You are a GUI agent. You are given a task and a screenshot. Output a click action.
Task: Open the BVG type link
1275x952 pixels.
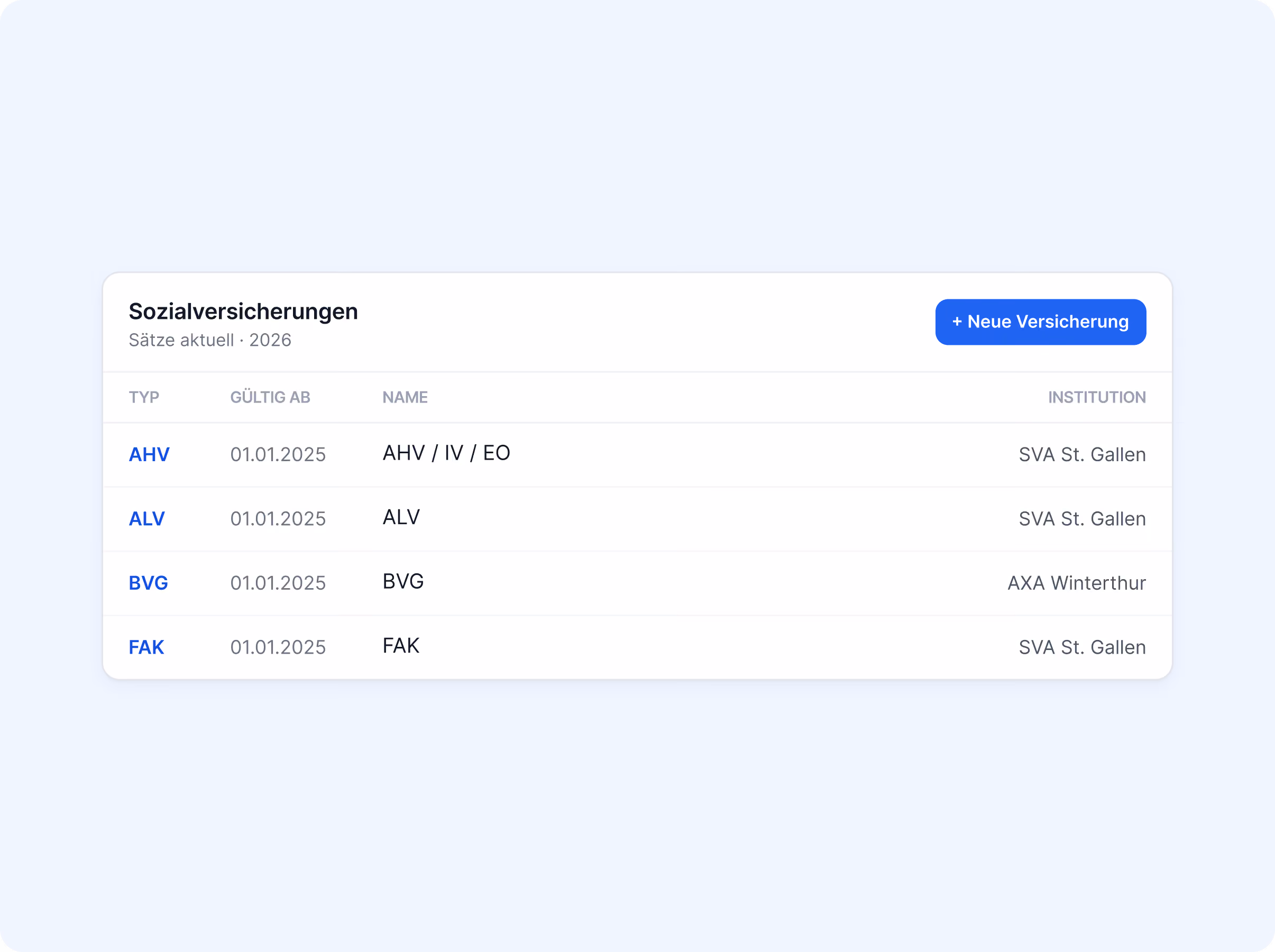tap(149, 583)
